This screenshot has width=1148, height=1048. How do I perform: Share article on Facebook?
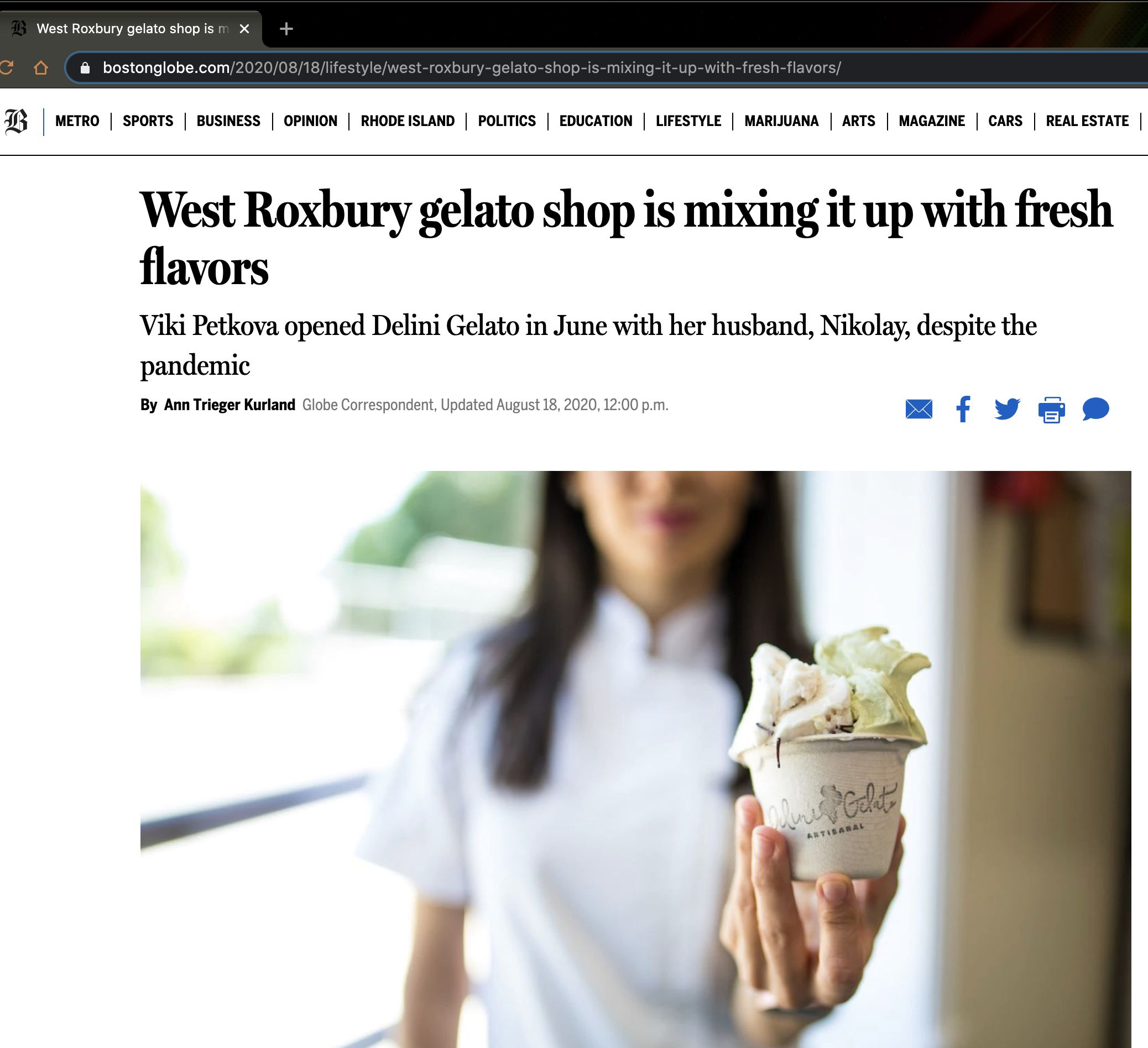pyautogui.click(x=963, y=409)
